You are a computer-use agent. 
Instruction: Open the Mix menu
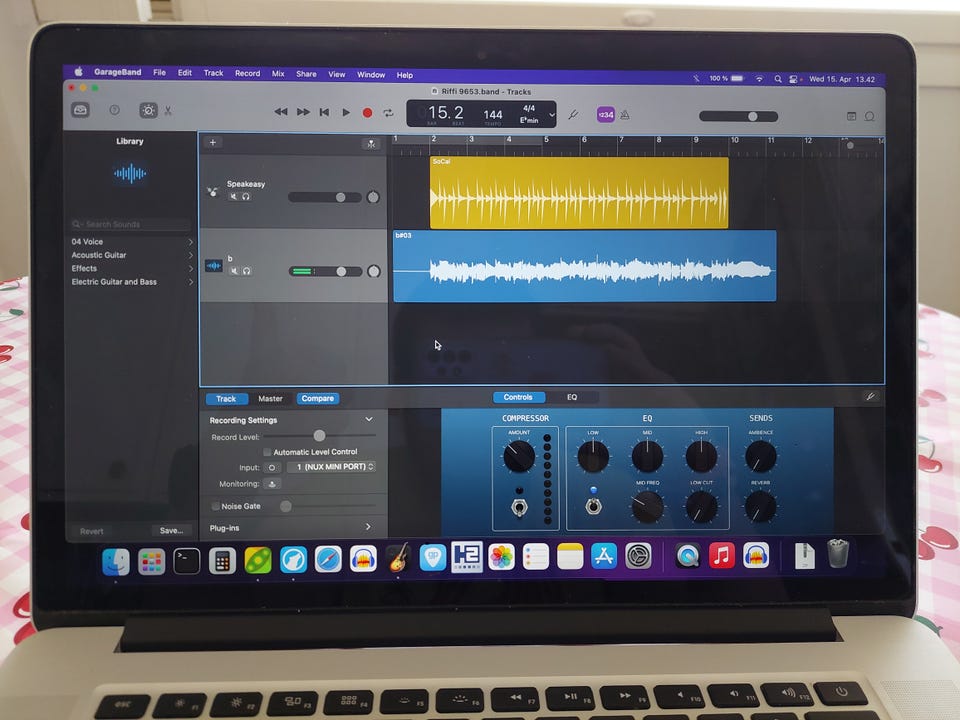tap(278, 73)
